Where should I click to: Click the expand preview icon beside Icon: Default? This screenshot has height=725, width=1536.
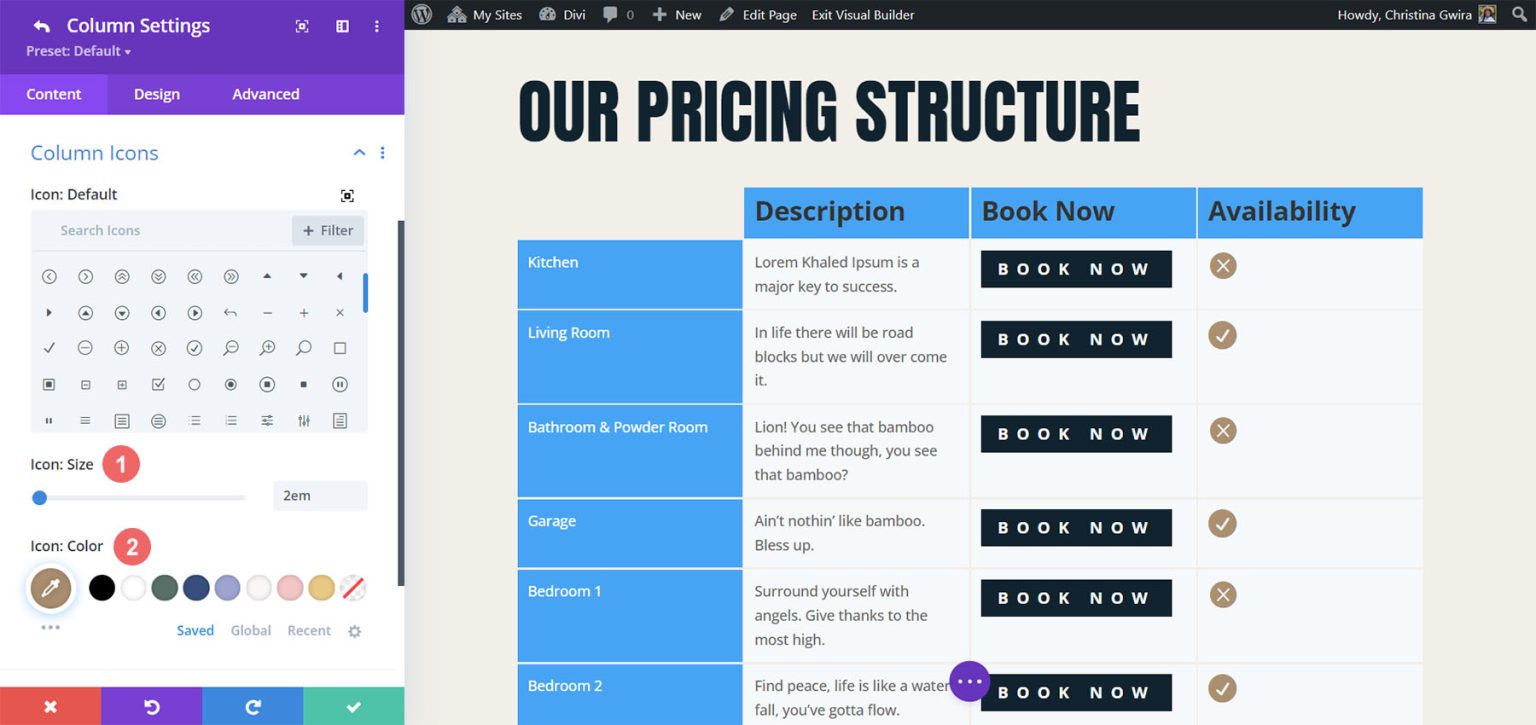click(x=347, y=195)
